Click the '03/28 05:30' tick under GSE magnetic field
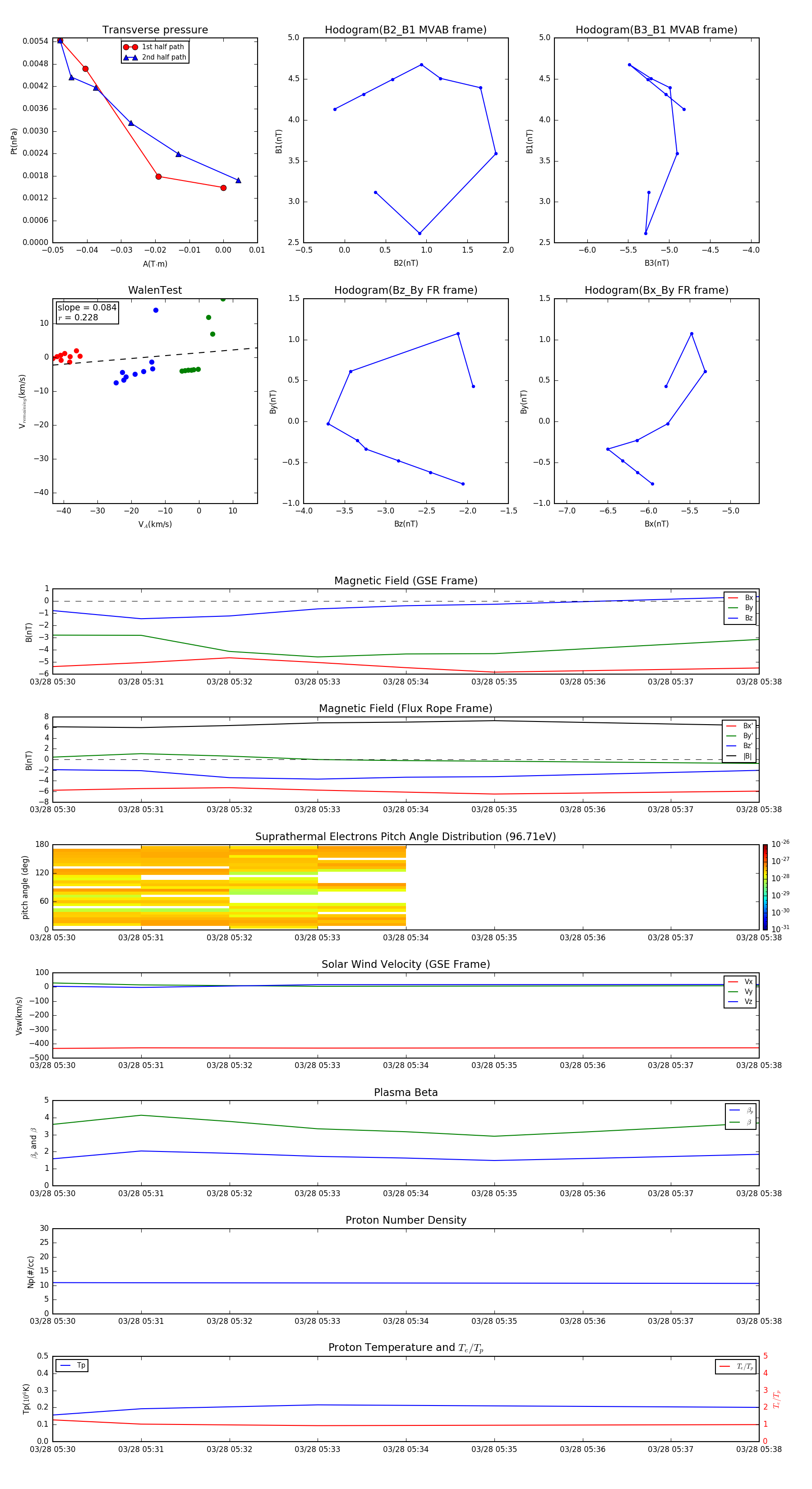This screenshot has height=1489, width=812. point(53,682)
